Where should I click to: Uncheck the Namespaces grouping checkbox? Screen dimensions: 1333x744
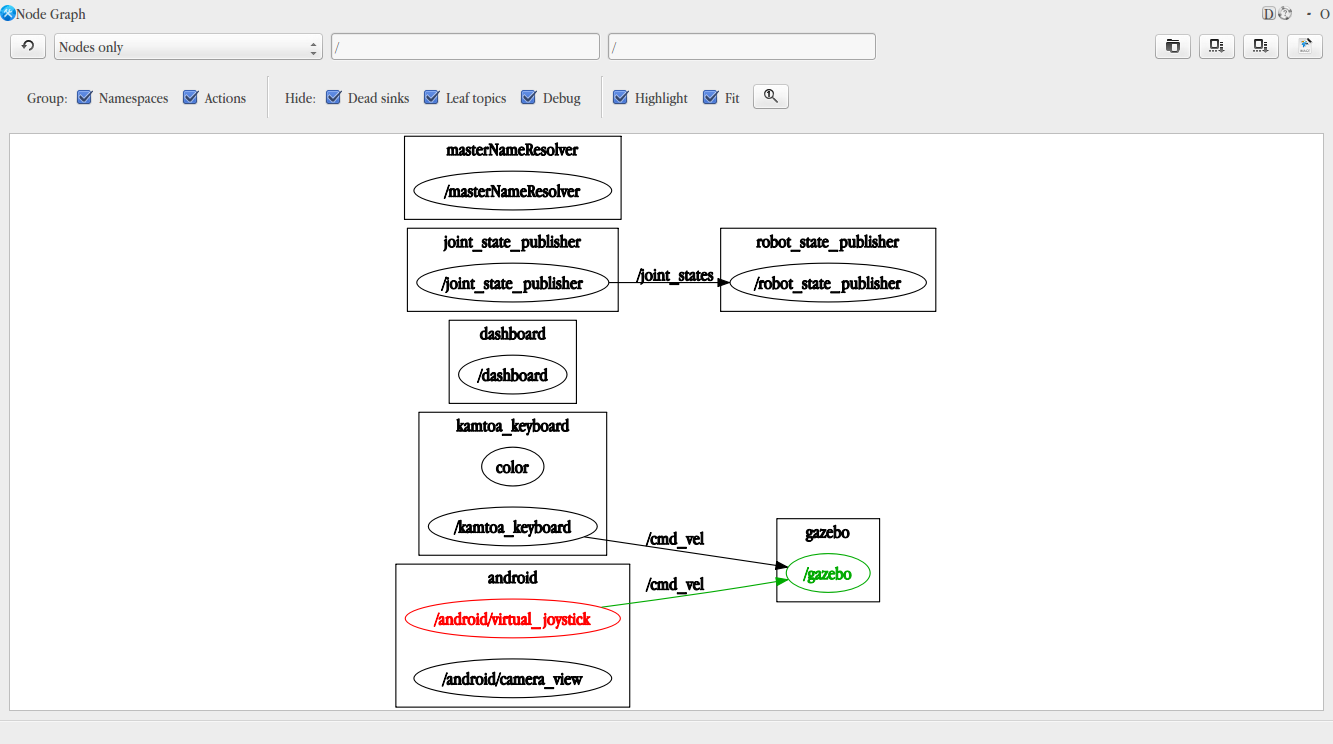coord(85,97)
